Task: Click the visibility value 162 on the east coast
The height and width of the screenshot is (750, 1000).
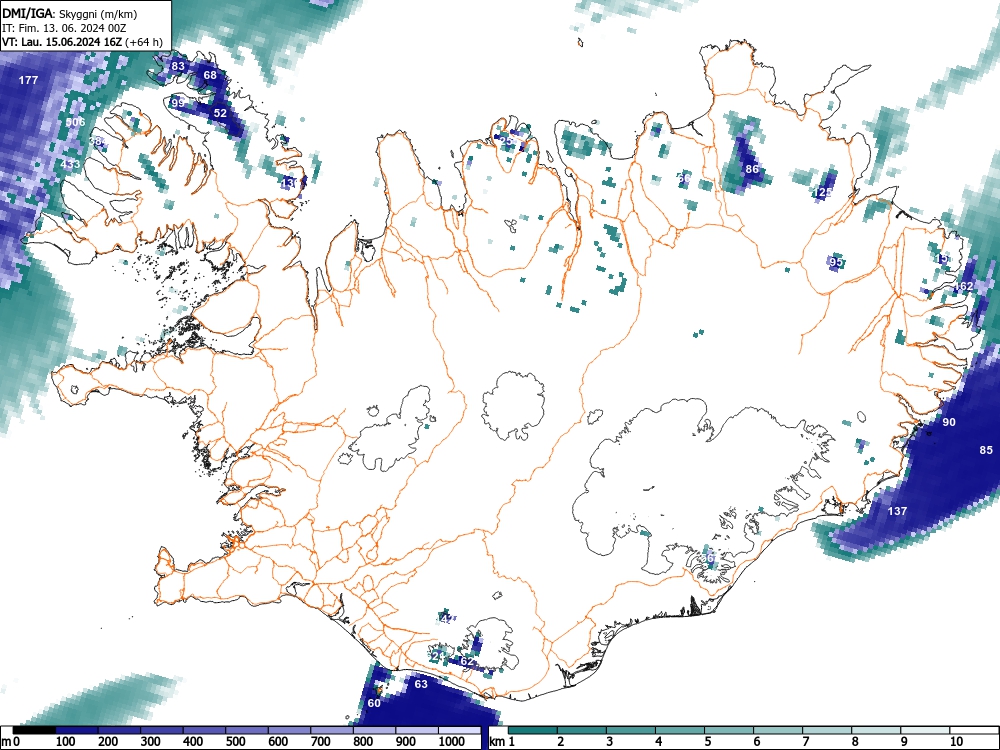Action: pos(963,286)
